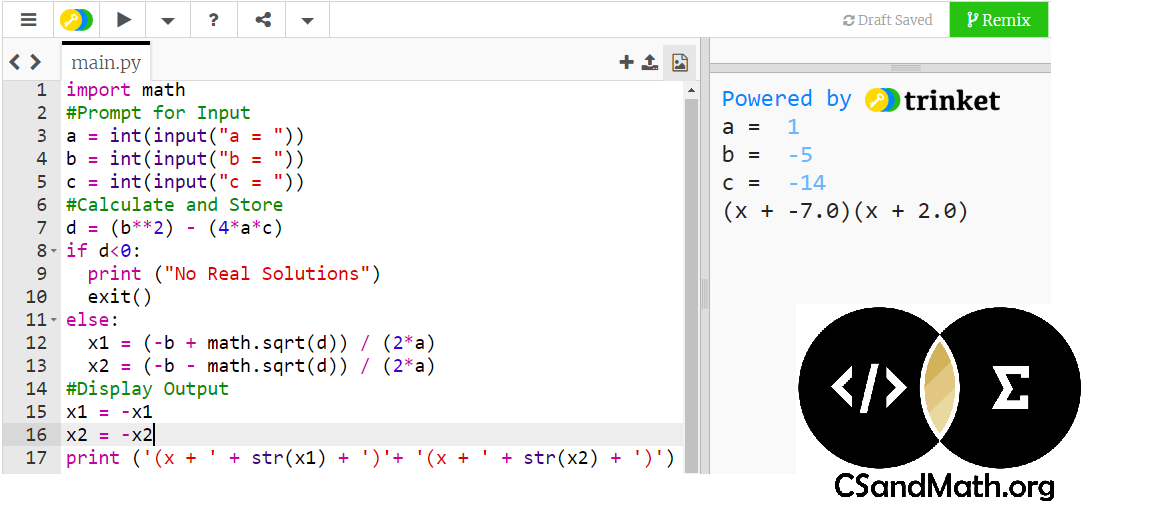The height and width of the screenshot is (517, 1175).
Task: Add a new file with the plus icon
Action: click(x=626, y=62)
